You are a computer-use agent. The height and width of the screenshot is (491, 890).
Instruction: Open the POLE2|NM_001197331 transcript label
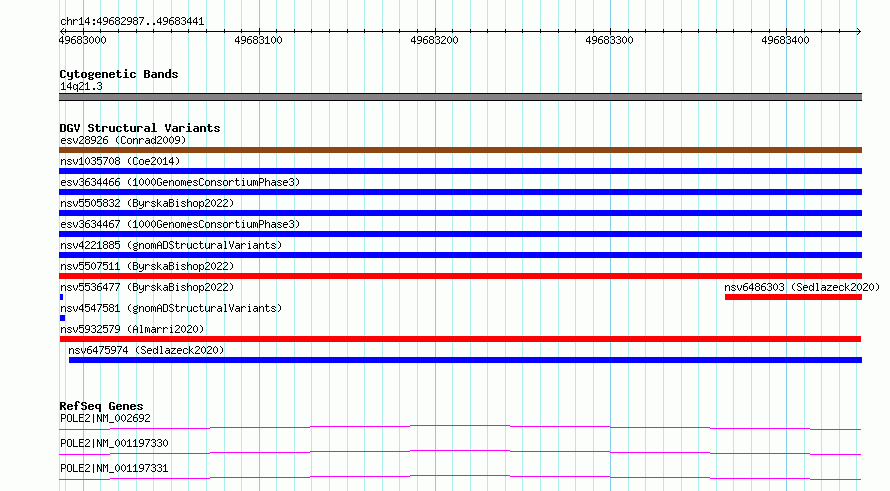pyautogui.click(x=114, y=468)
